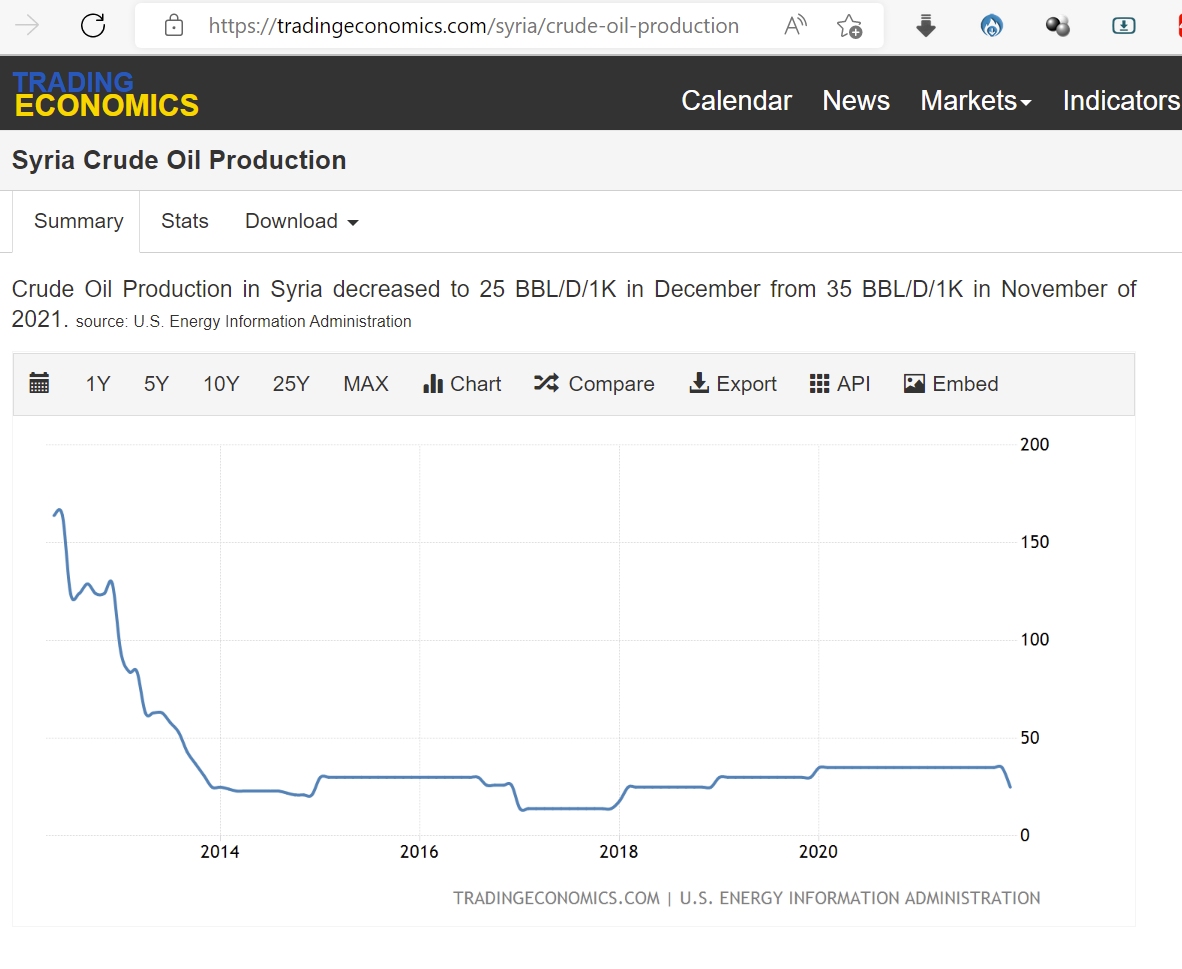Expand the Markets menu
1182x969 pixels.
click(x=975, y=100)
